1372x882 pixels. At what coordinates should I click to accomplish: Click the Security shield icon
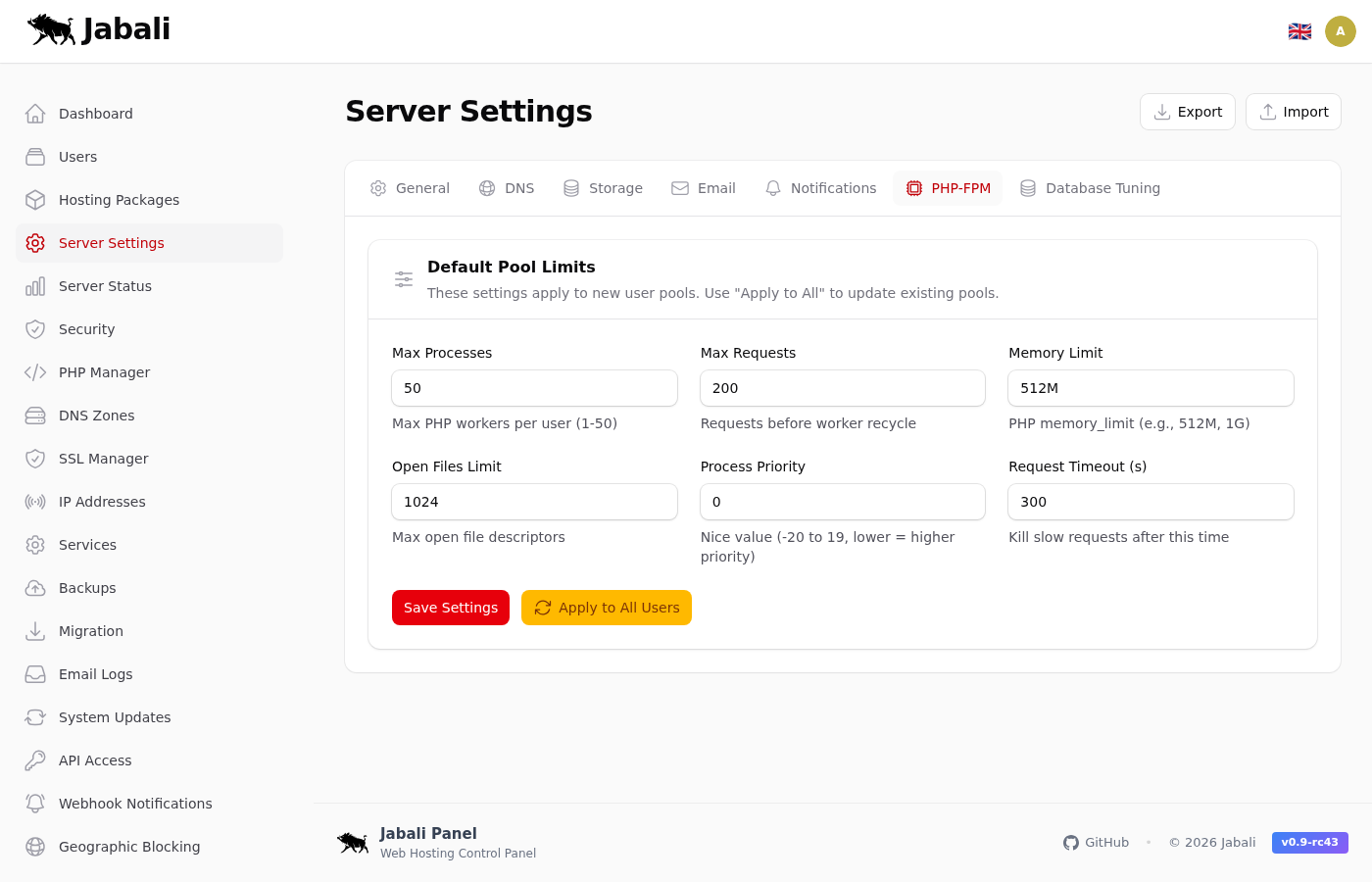[x=35, y=329]
